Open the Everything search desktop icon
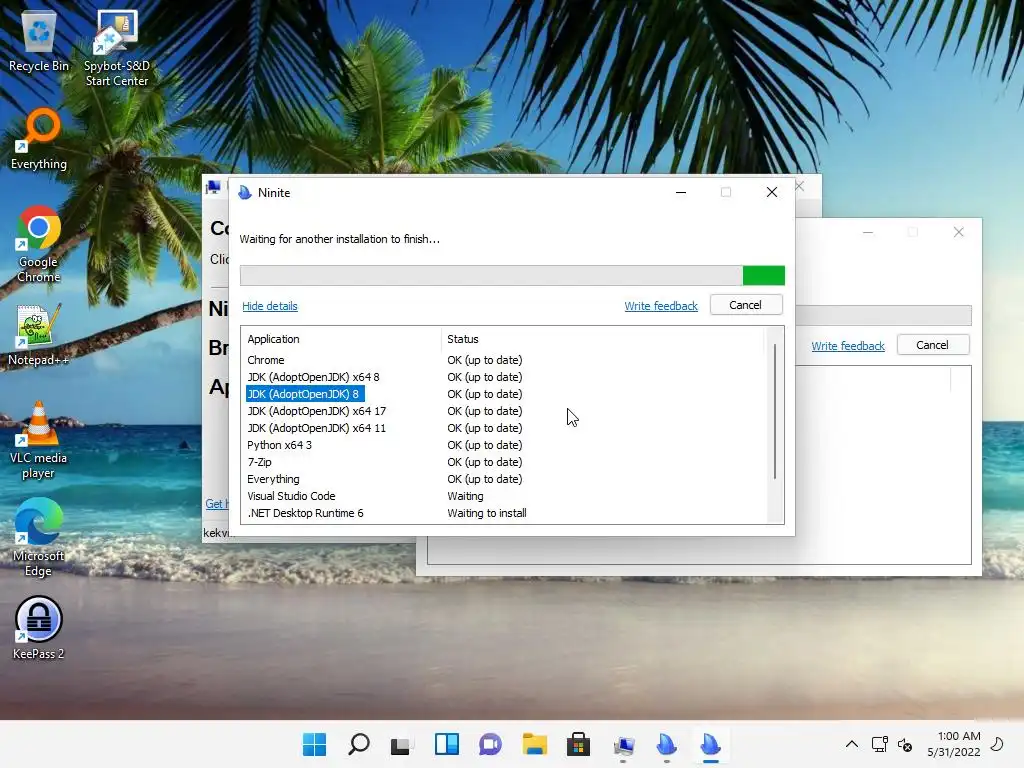This screenshot has height=768, width=1024. click(x=39, y=140)
